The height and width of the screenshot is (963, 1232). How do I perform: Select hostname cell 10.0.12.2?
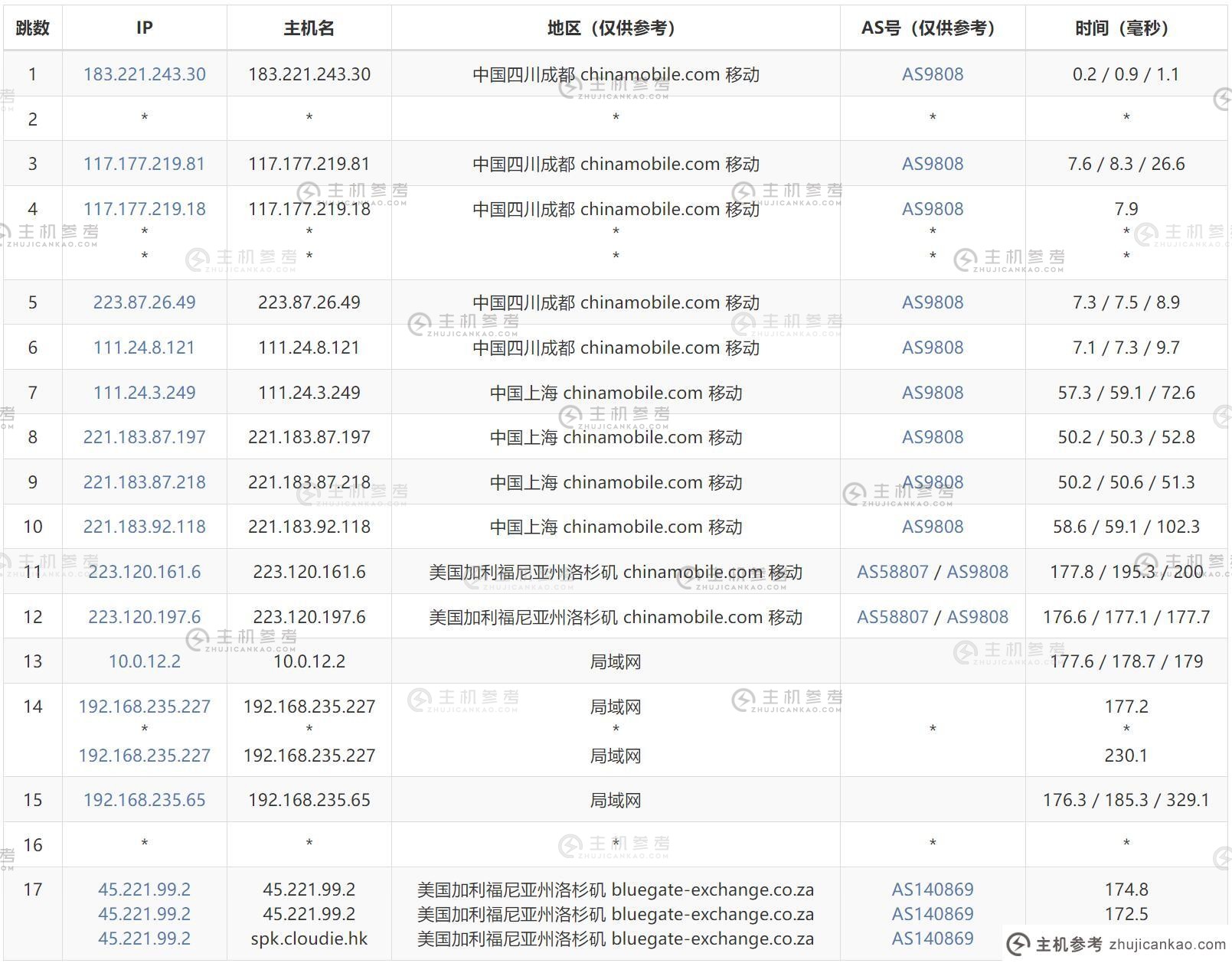tap(309, 661)
